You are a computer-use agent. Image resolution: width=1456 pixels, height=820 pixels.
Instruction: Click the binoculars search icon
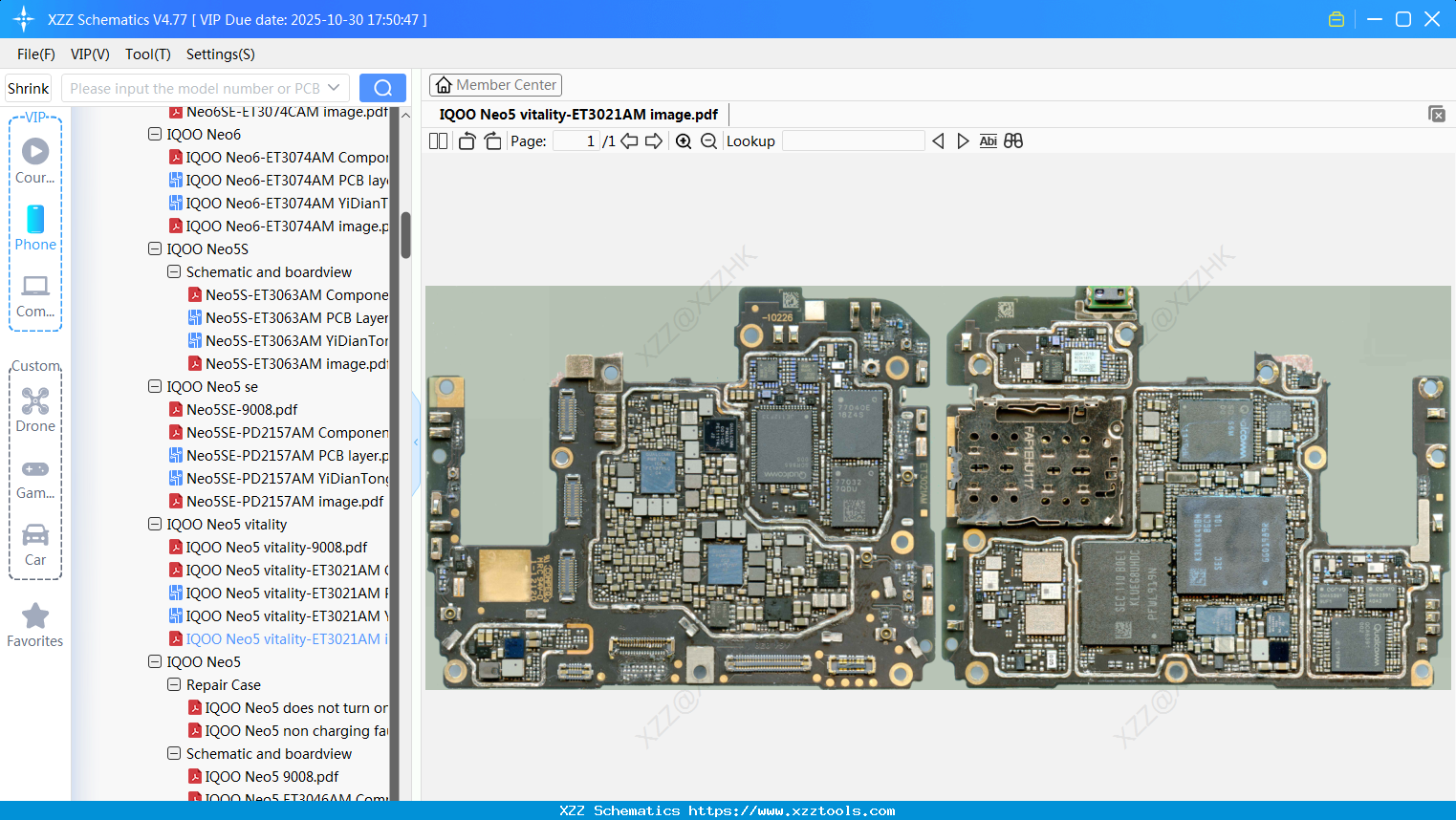[1013, 141]
